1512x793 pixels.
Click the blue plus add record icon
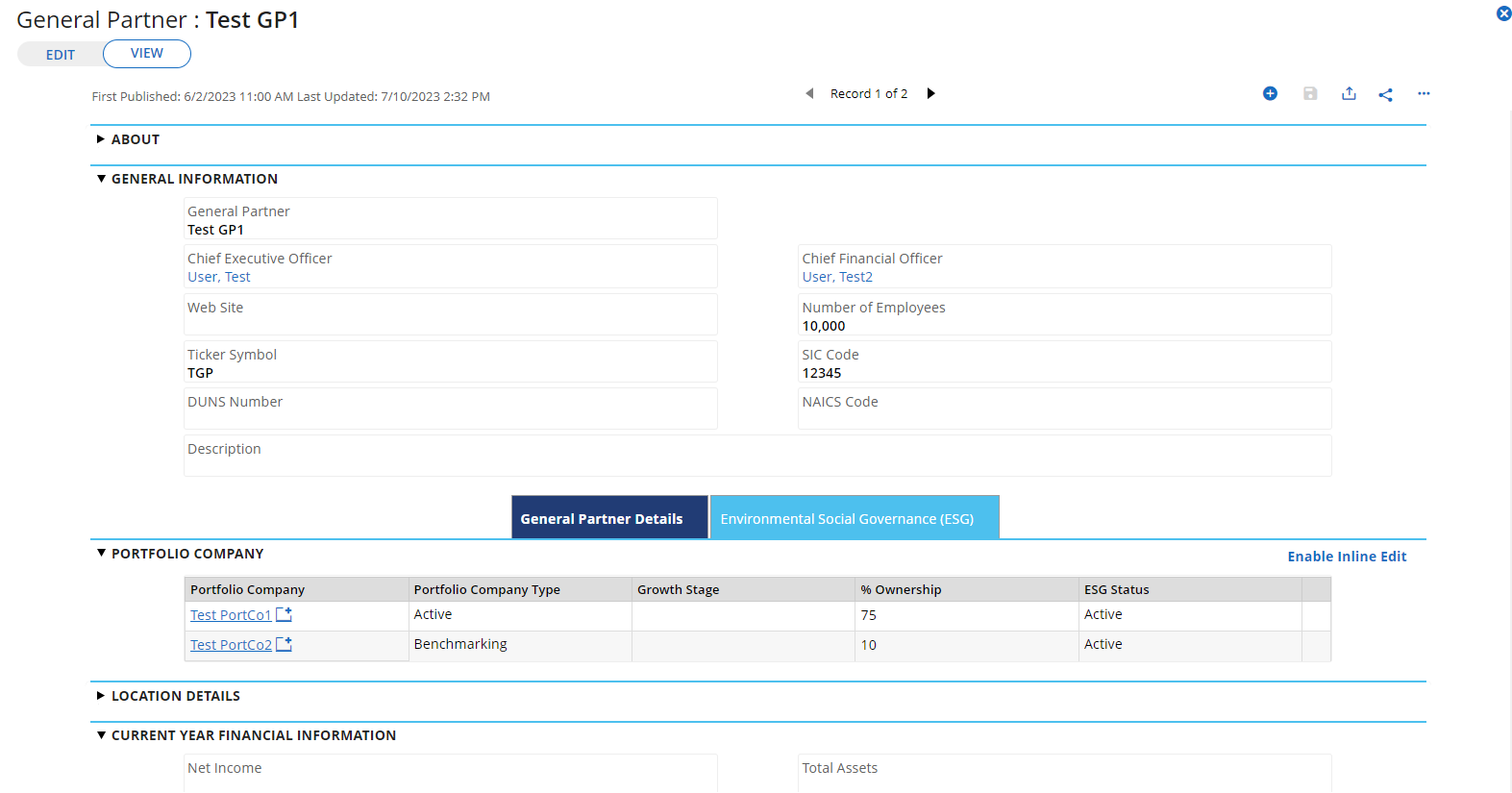[1270, 93]
